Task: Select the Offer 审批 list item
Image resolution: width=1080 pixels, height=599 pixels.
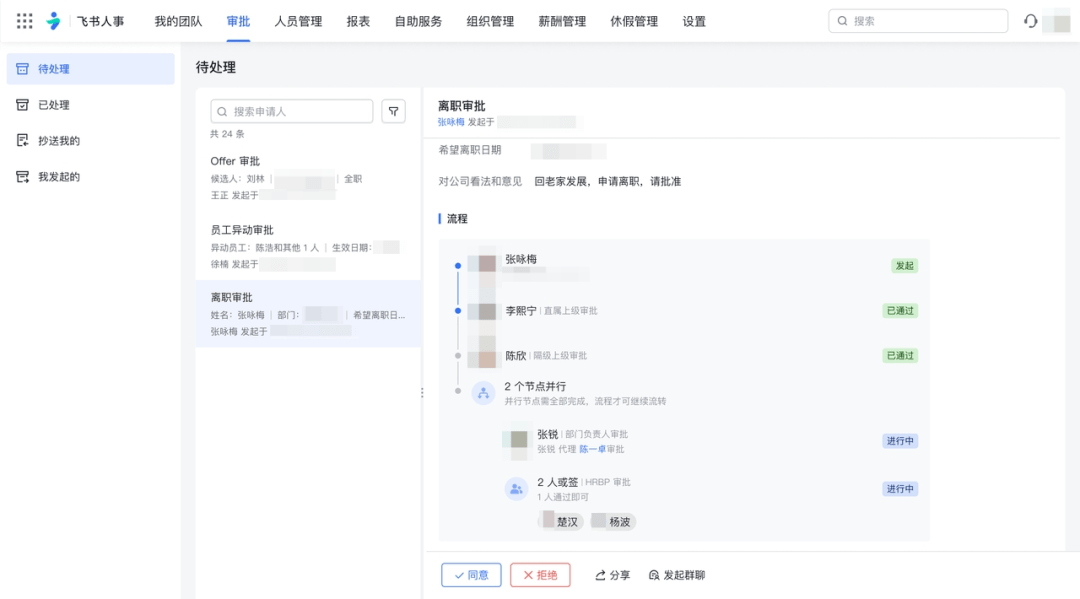Action: coord(308,177)
